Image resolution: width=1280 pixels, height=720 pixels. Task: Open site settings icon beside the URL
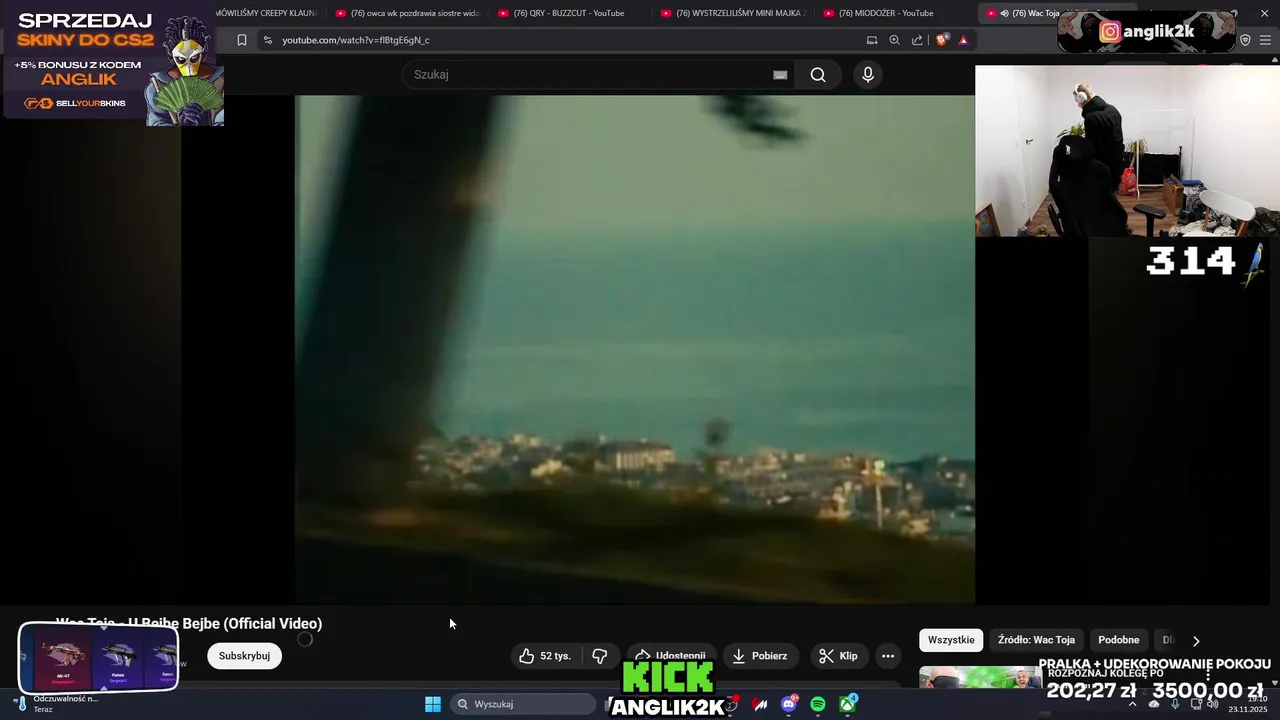(x=267, y=40)
